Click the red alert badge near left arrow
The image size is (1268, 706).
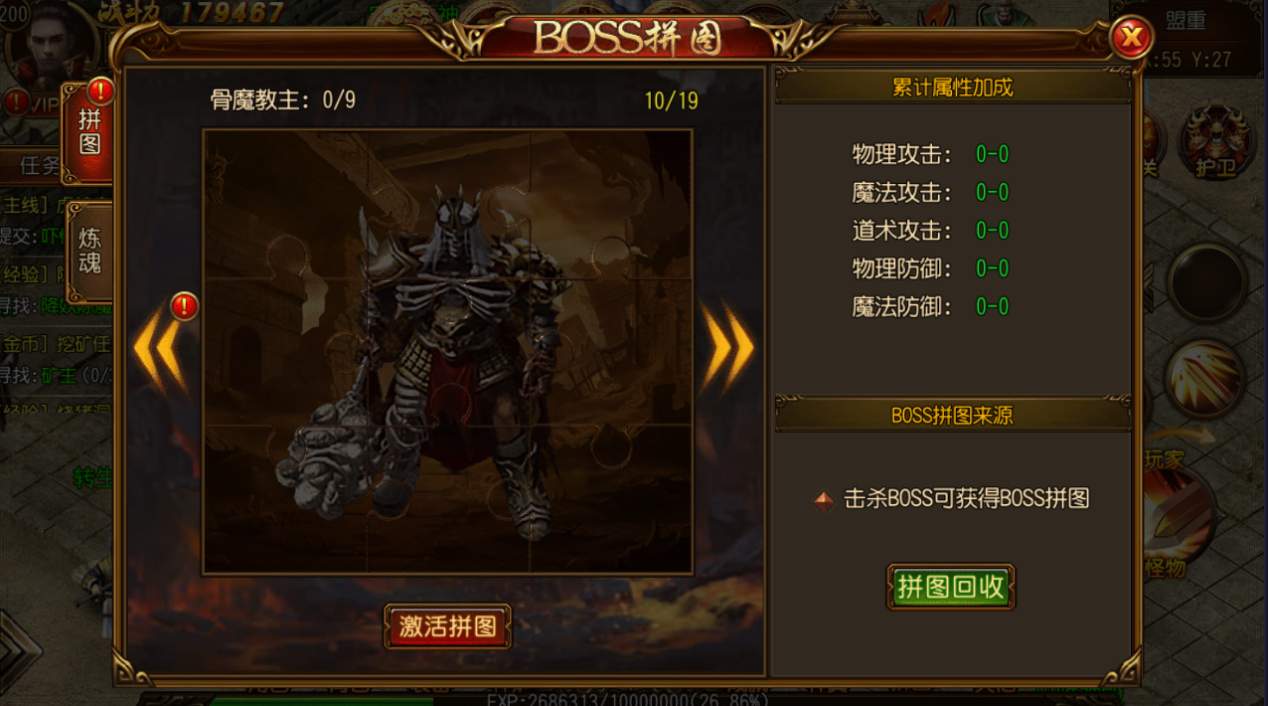[184, 306]
